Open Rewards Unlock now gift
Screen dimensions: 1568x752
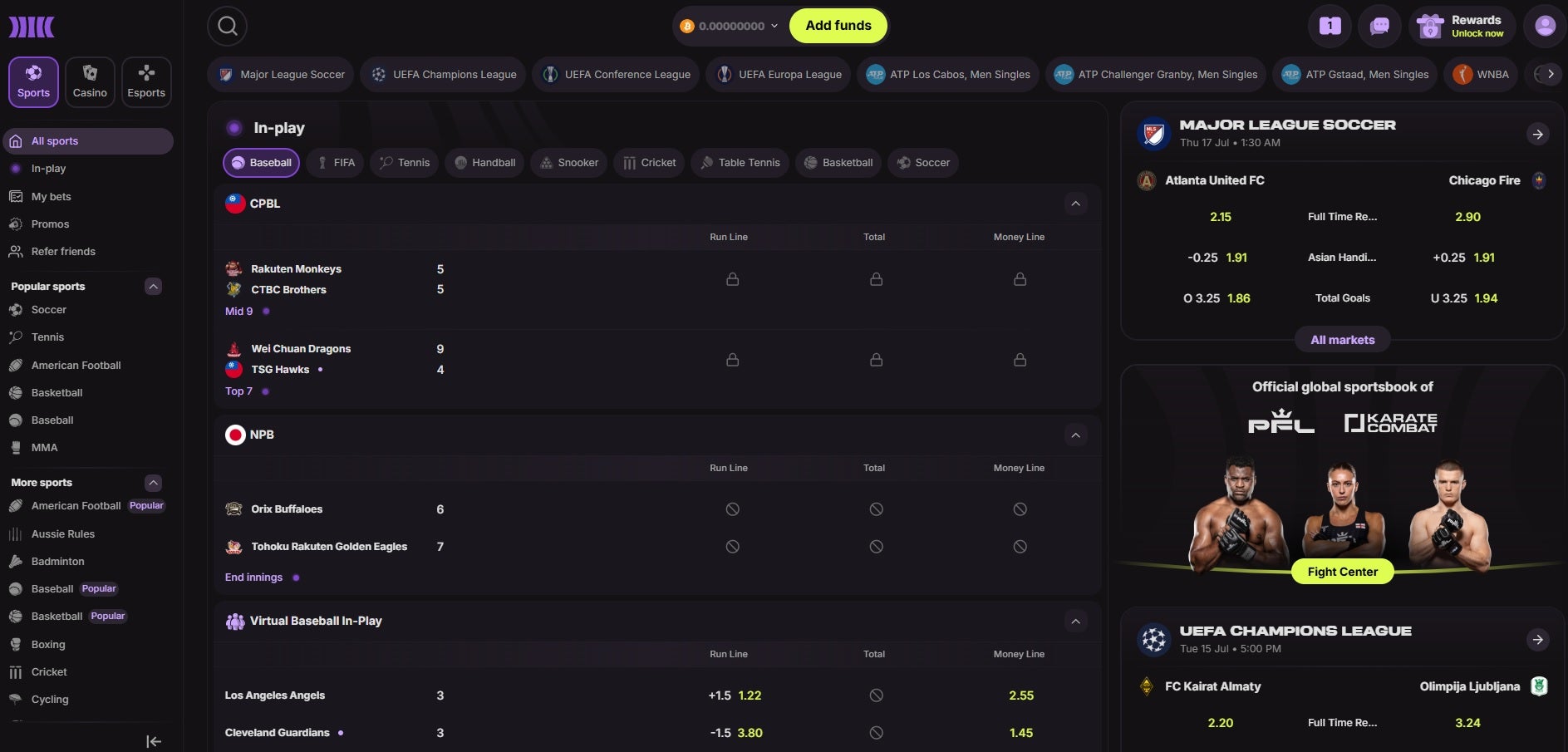pyautogui.click(x=1462, y=26)
